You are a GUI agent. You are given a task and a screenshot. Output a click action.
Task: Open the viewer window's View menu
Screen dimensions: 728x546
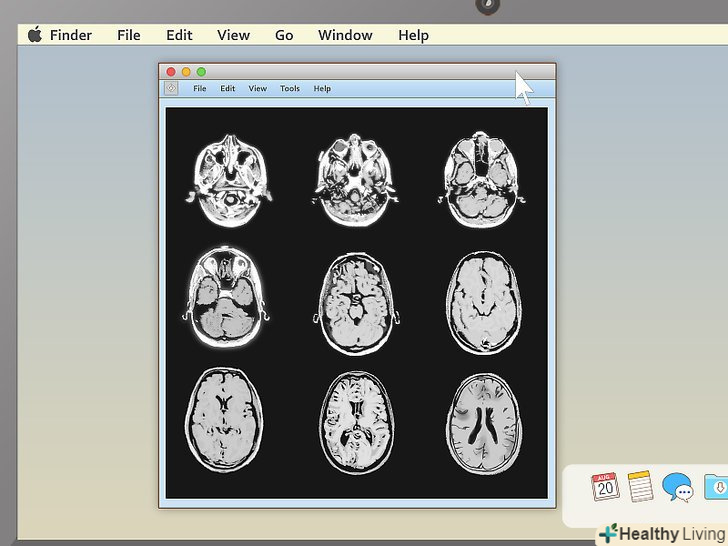point(258,89)
